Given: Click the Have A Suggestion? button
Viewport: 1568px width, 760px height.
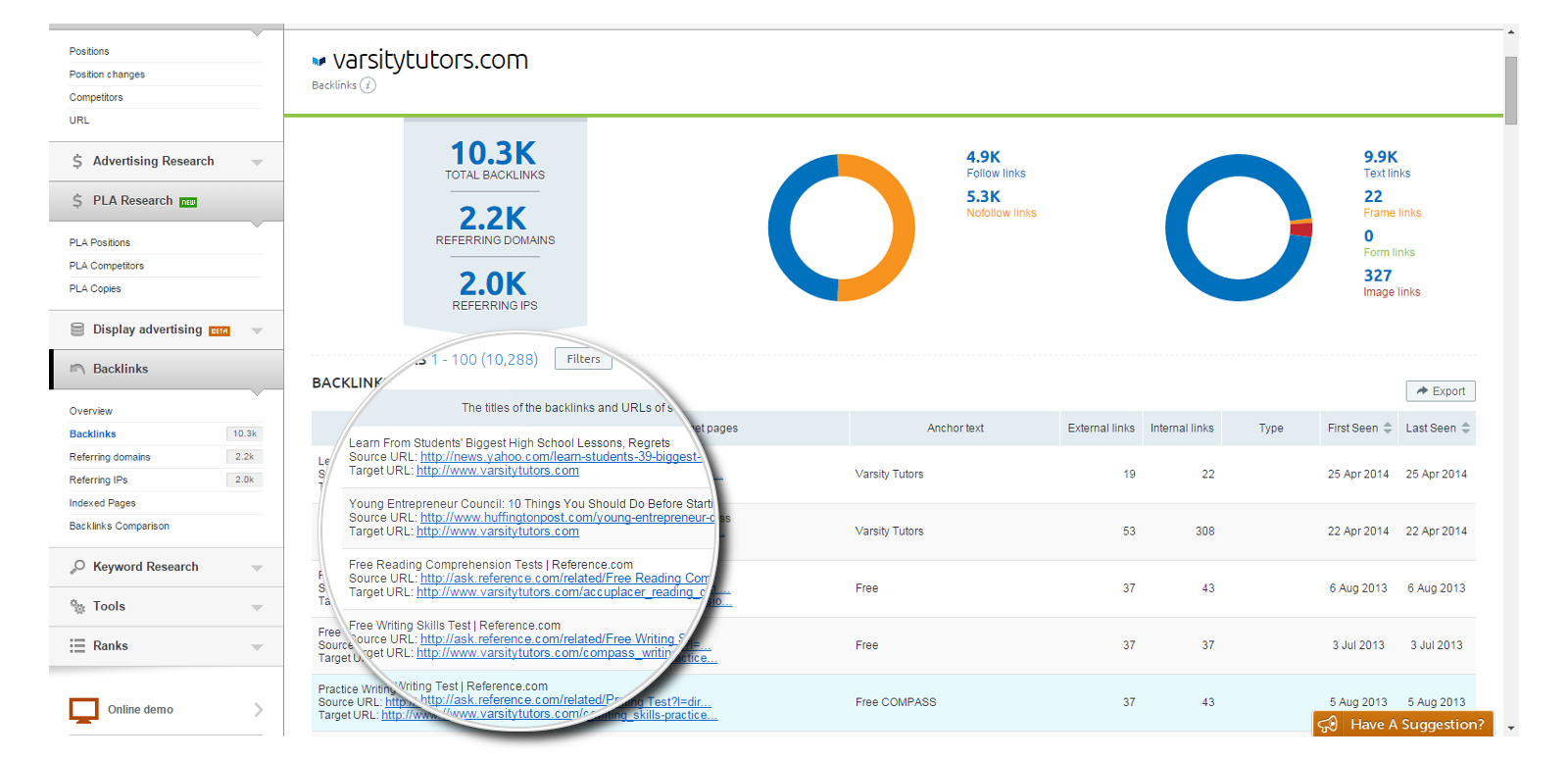Looking at the screenshot, I should [1403, 724].
